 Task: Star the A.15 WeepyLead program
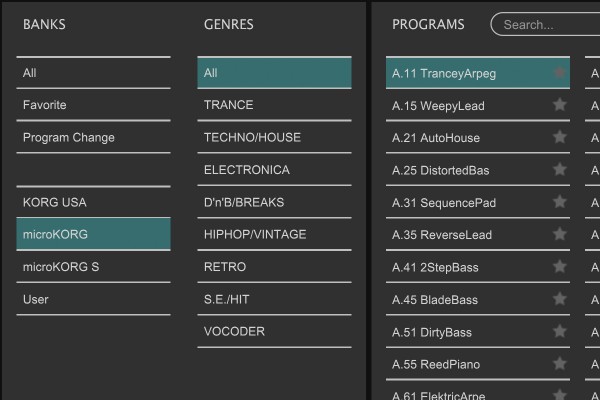[x=559, y=105]
